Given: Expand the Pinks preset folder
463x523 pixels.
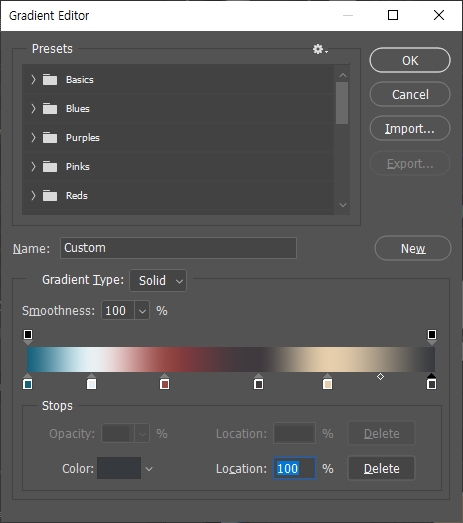Looking at the screenshot, I should pyautogui.click(x=33, y=166).
